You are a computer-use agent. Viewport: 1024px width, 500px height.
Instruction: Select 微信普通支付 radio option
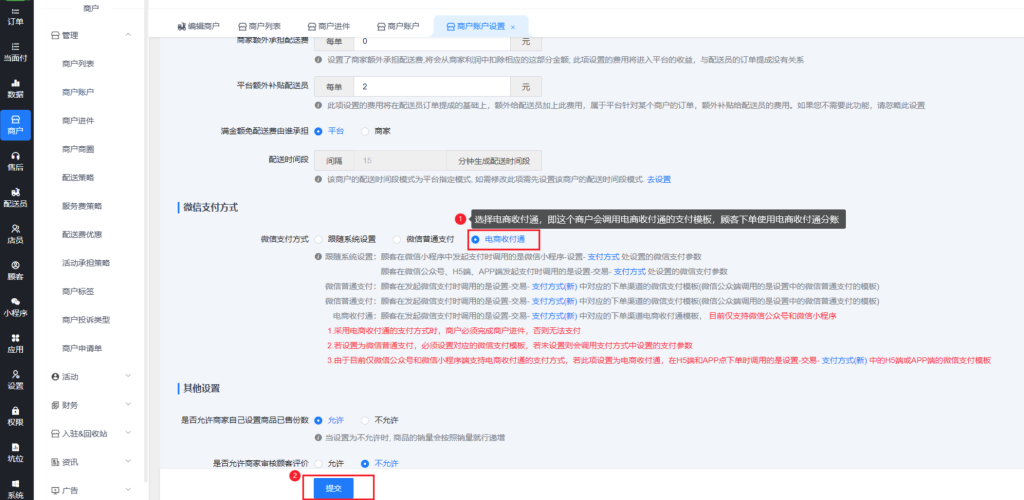point(398,239)
